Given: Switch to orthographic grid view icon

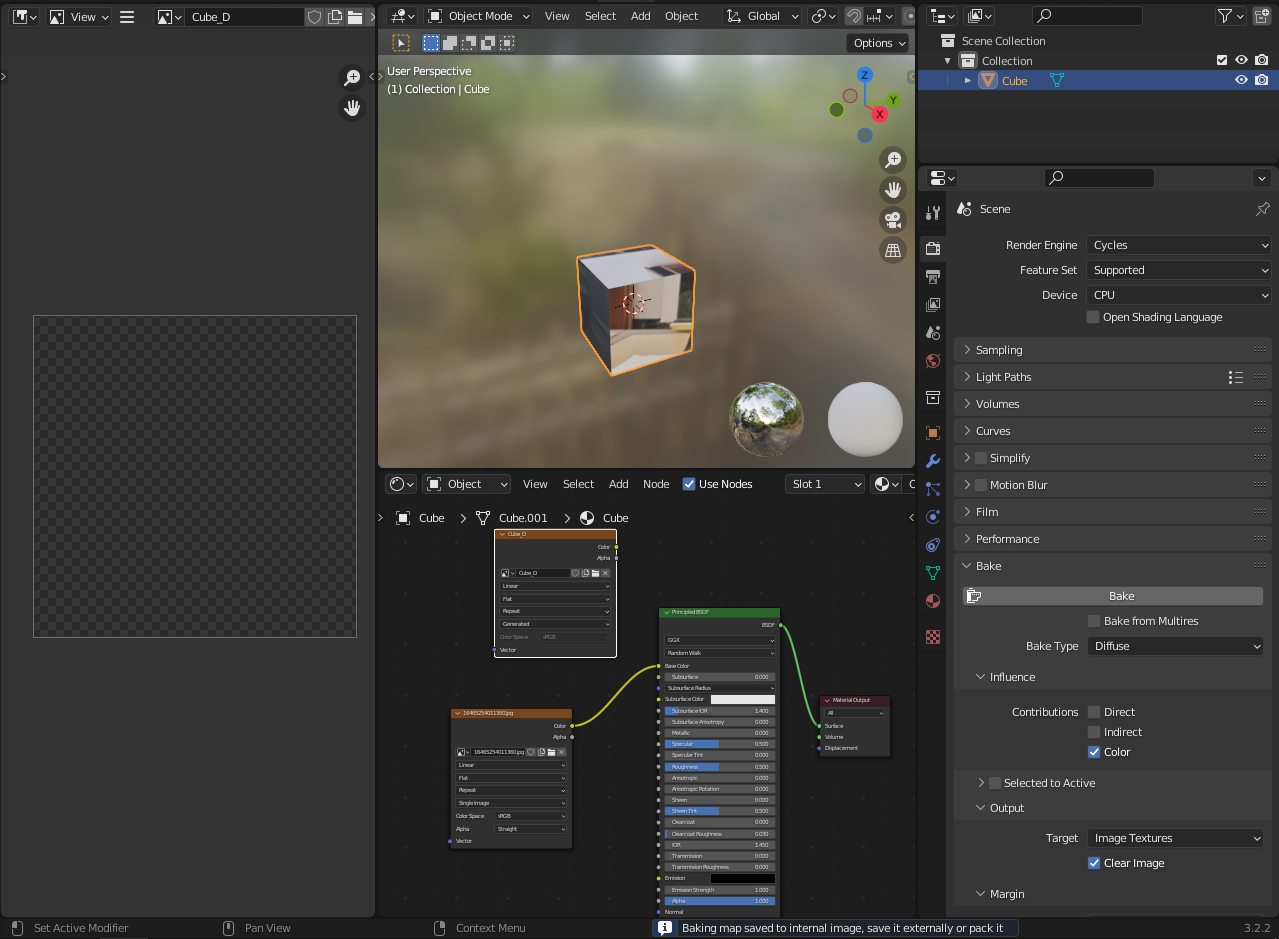Looking at the screenshot, I should click(893, 250).
